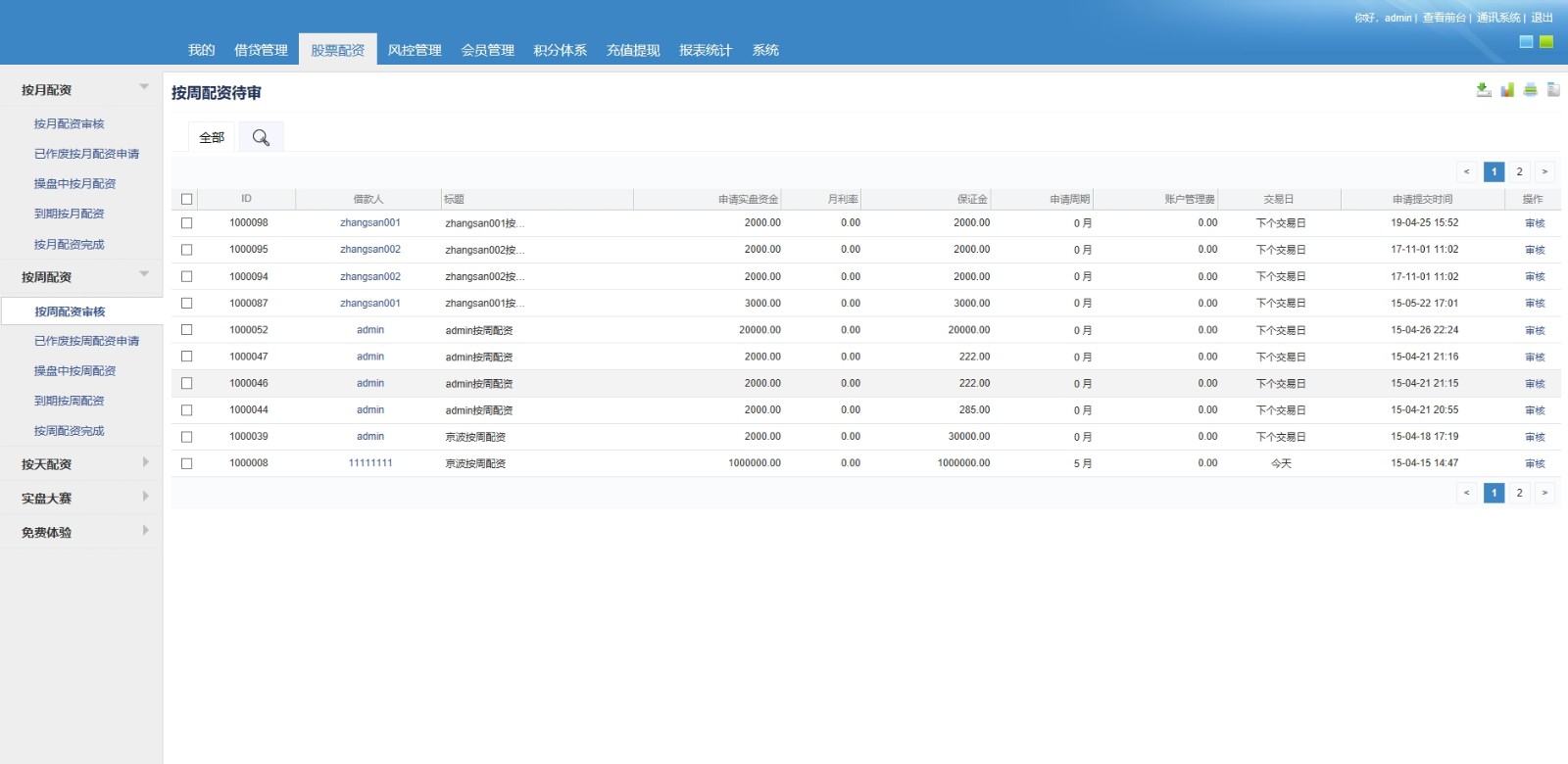Check the box for row ID 1000094
This screenshot has width=1568, height=764.
coord(186,276)
